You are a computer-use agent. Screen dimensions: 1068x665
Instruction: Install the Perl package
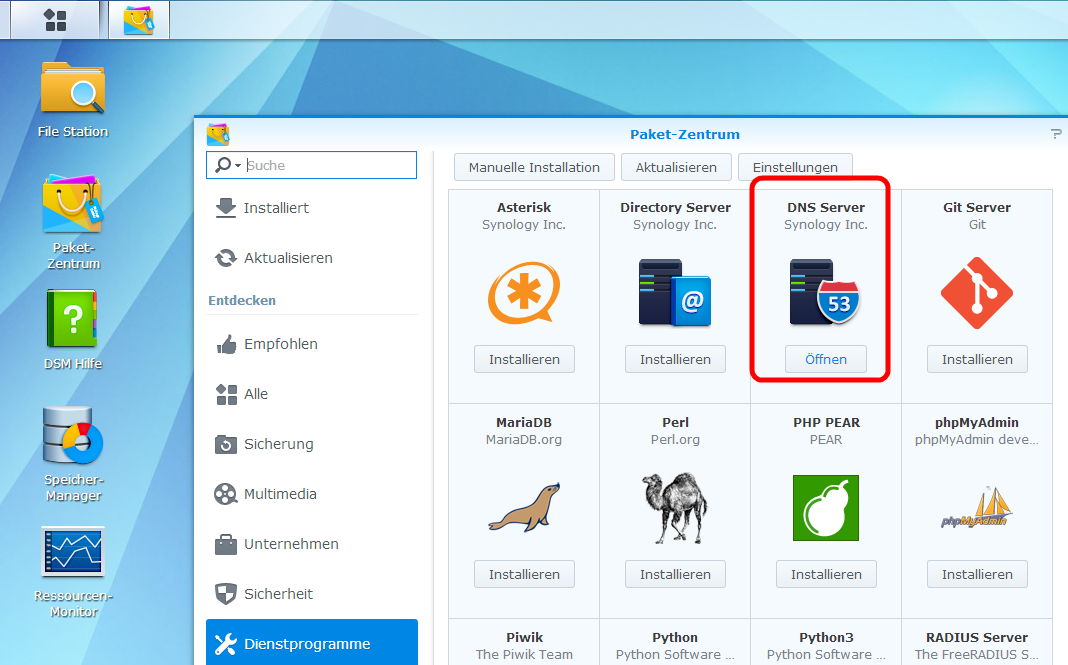pos(675,574)
